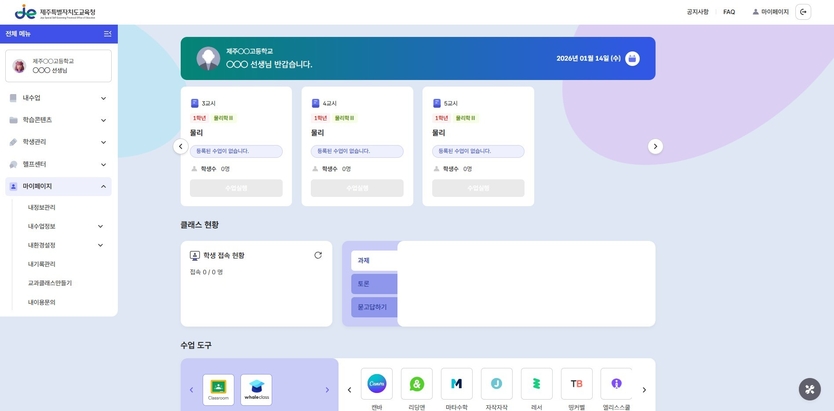
Task: Launch Google Classroom from class tools
Action: (218, 389)
